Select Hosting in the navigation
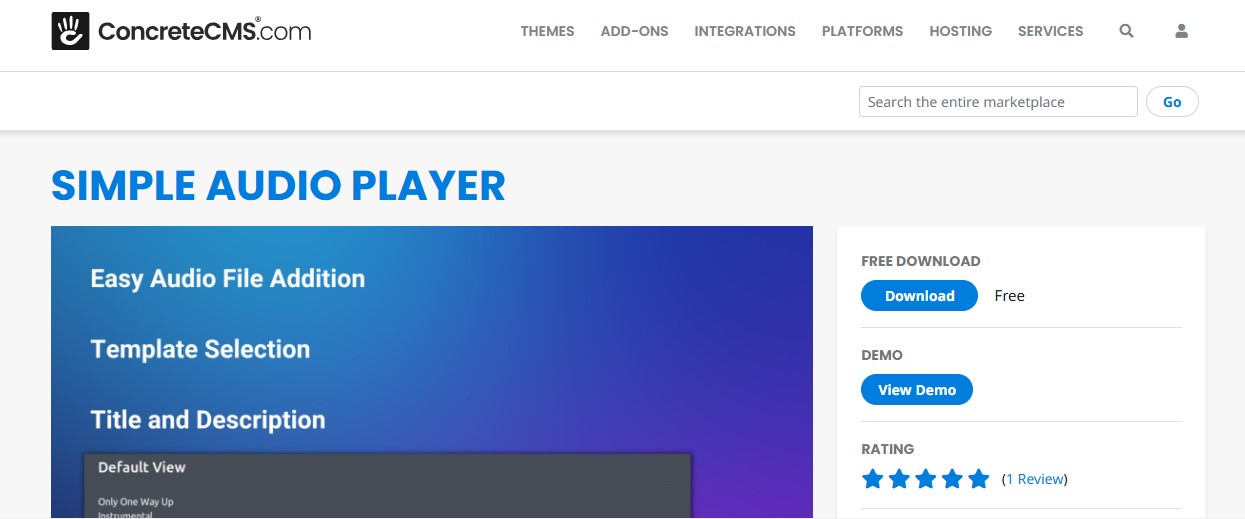This screenshot has height=519, width=1245. tap(960, 31)
